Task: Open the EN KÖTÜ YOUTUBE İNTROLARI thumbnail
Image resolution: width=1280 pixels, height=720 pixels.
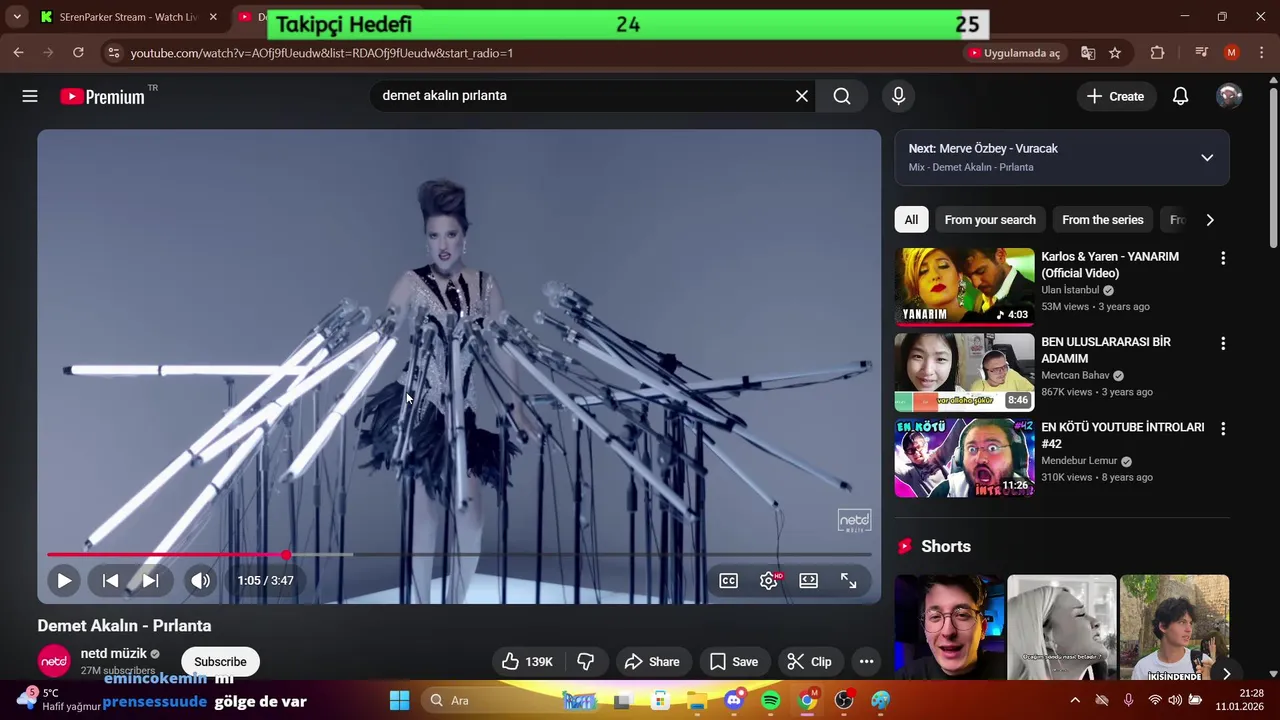Action: [x=964, y=457]
